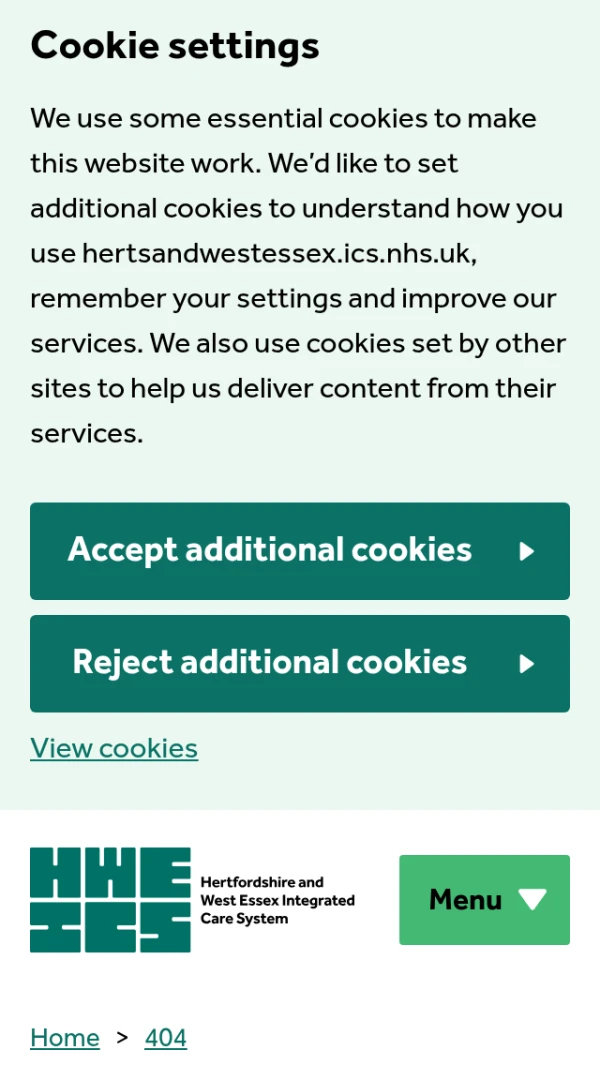Select the 404 breadcrumb link
This screenshot has width=600, height=1065.
pyautogui.click(x=166, y=1038)
